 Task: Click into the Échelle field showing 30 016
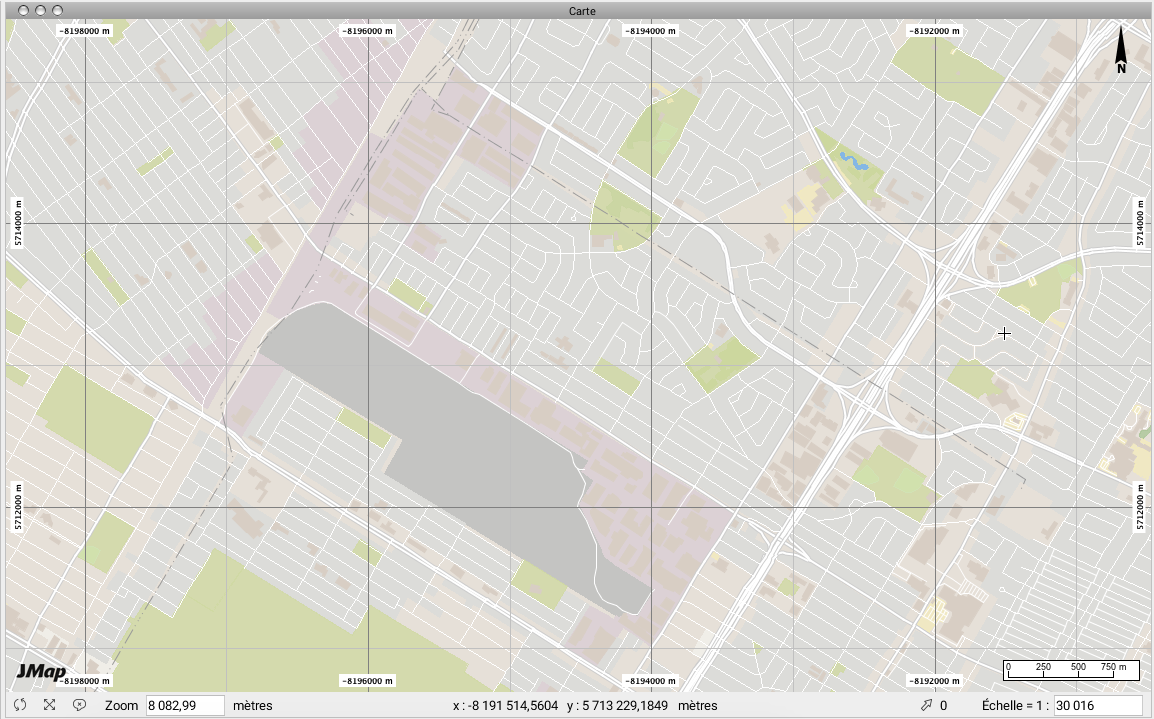pos(1098,705)
